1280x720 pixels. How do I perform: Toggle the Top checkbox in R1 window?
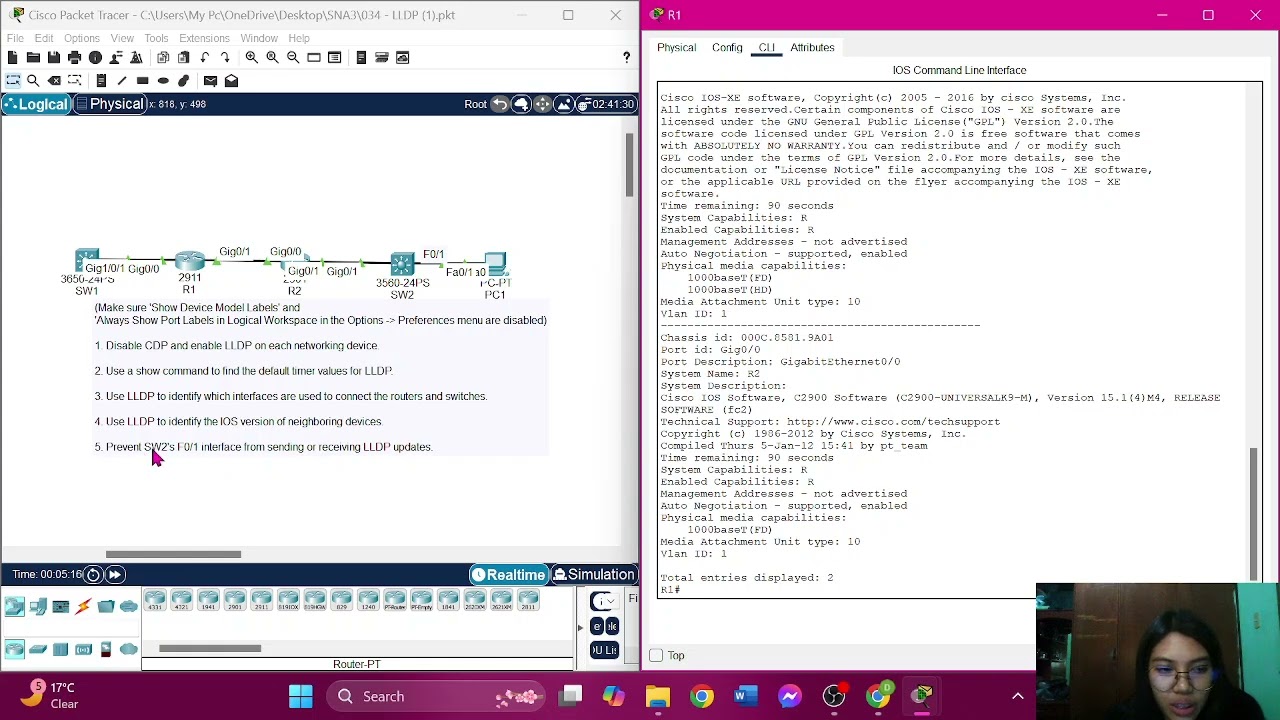point(656,656)
